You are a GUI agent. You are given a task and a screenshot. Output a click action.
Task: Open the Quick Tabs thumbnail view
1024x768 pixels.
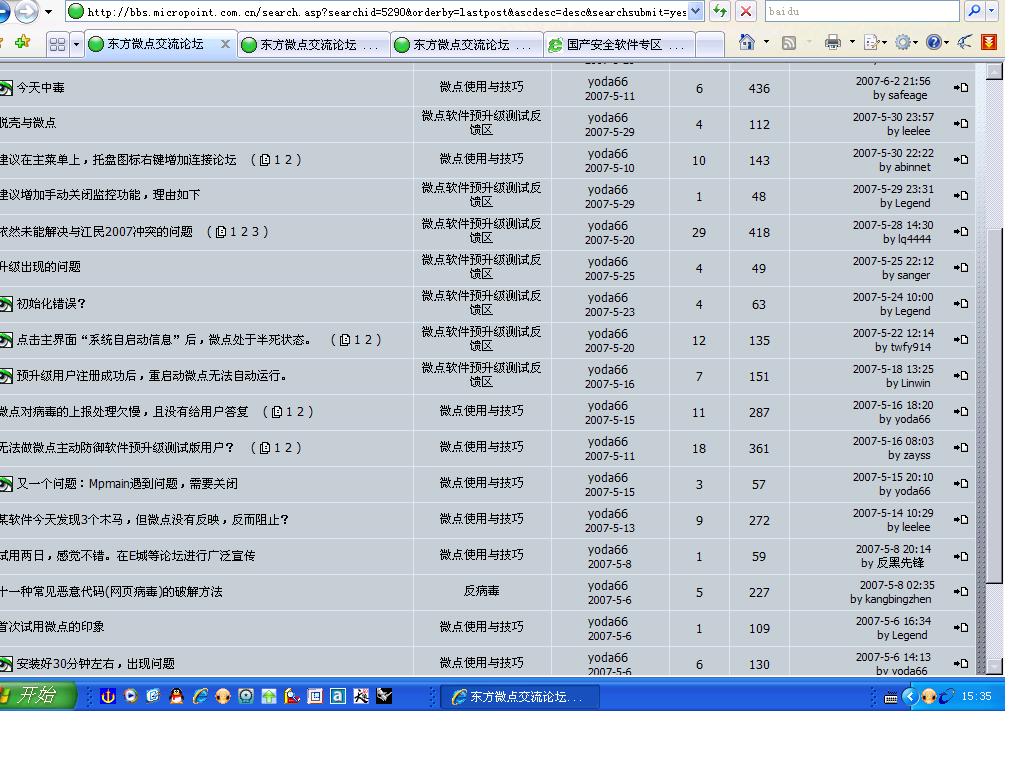tap(57, 44)
